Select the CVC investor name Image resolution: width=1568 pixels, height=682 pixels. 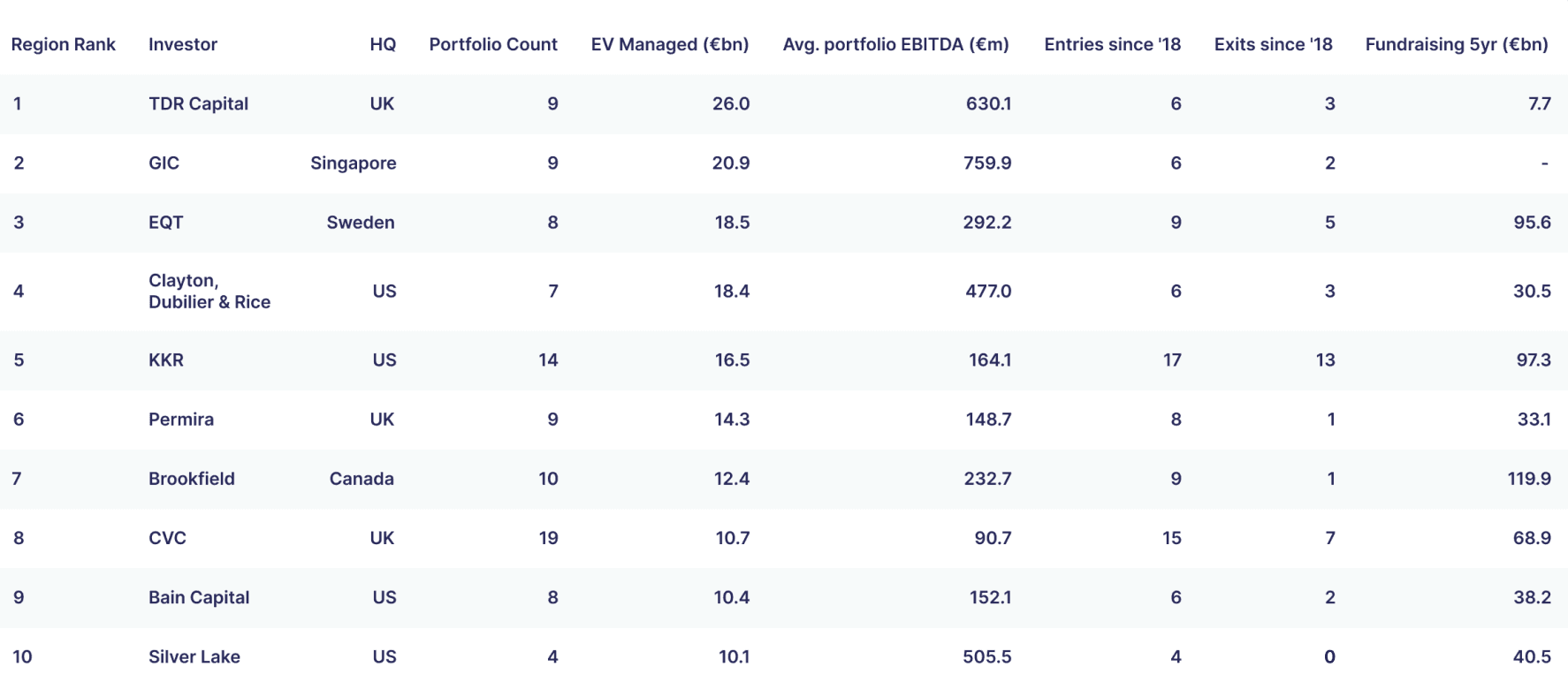point(167,537)
